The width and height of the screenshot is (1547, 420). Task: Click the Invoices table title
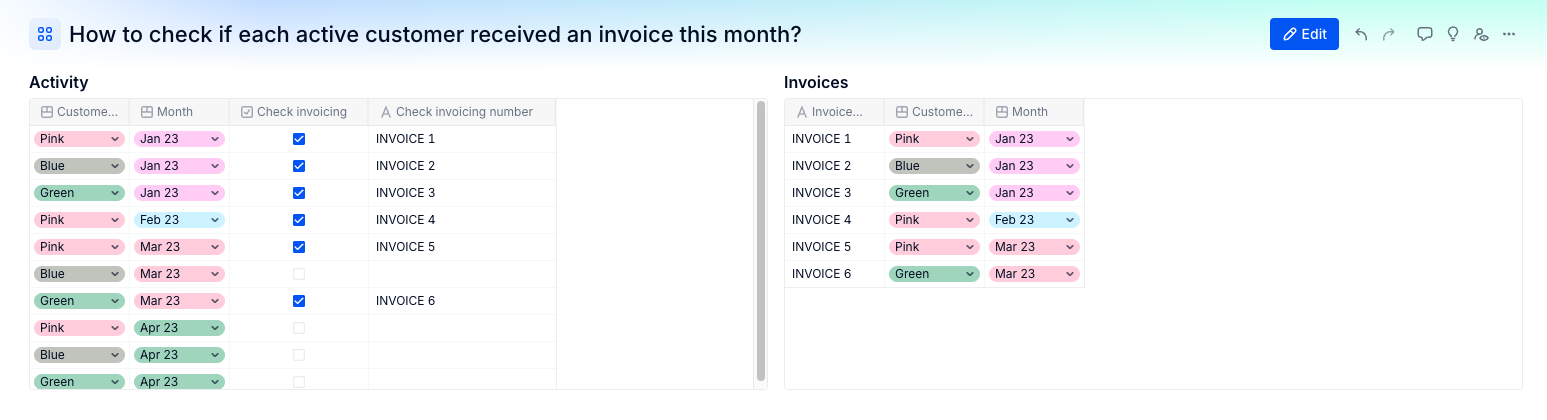pyautogui.click(x=816, y=82)
